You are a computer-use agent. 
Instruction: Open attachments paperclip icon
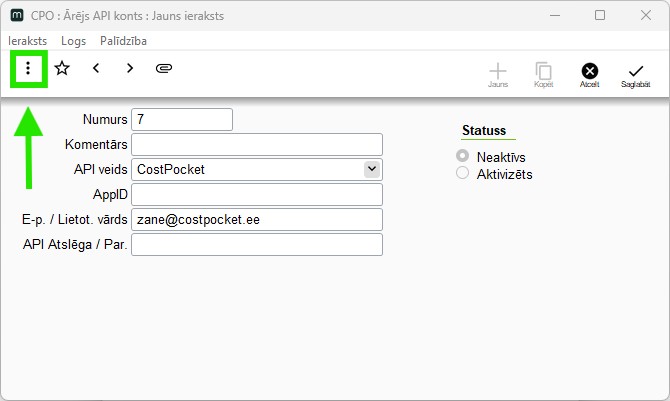(164, 68)
